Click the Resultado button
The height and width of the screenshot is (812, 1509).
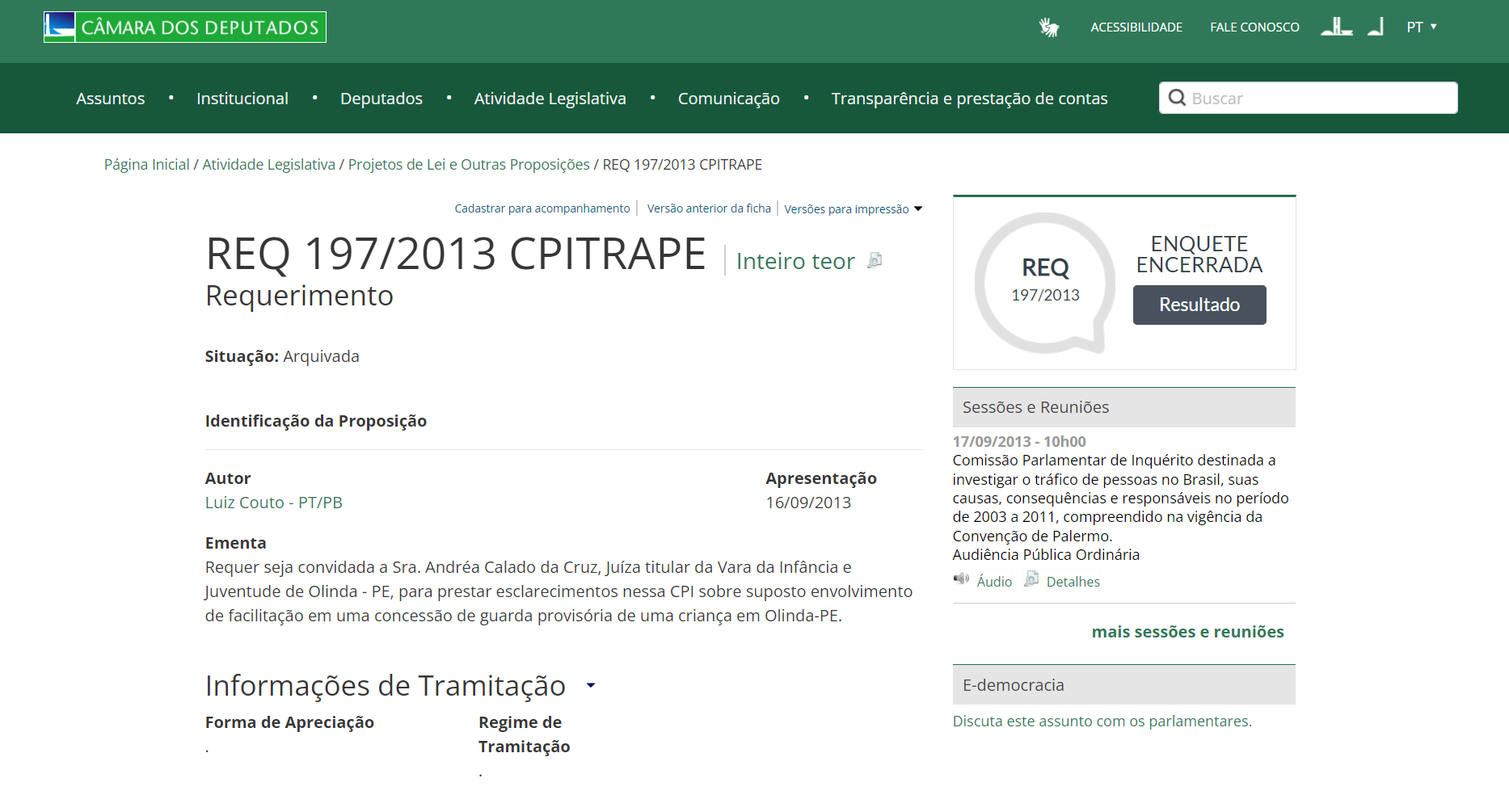1199,305
